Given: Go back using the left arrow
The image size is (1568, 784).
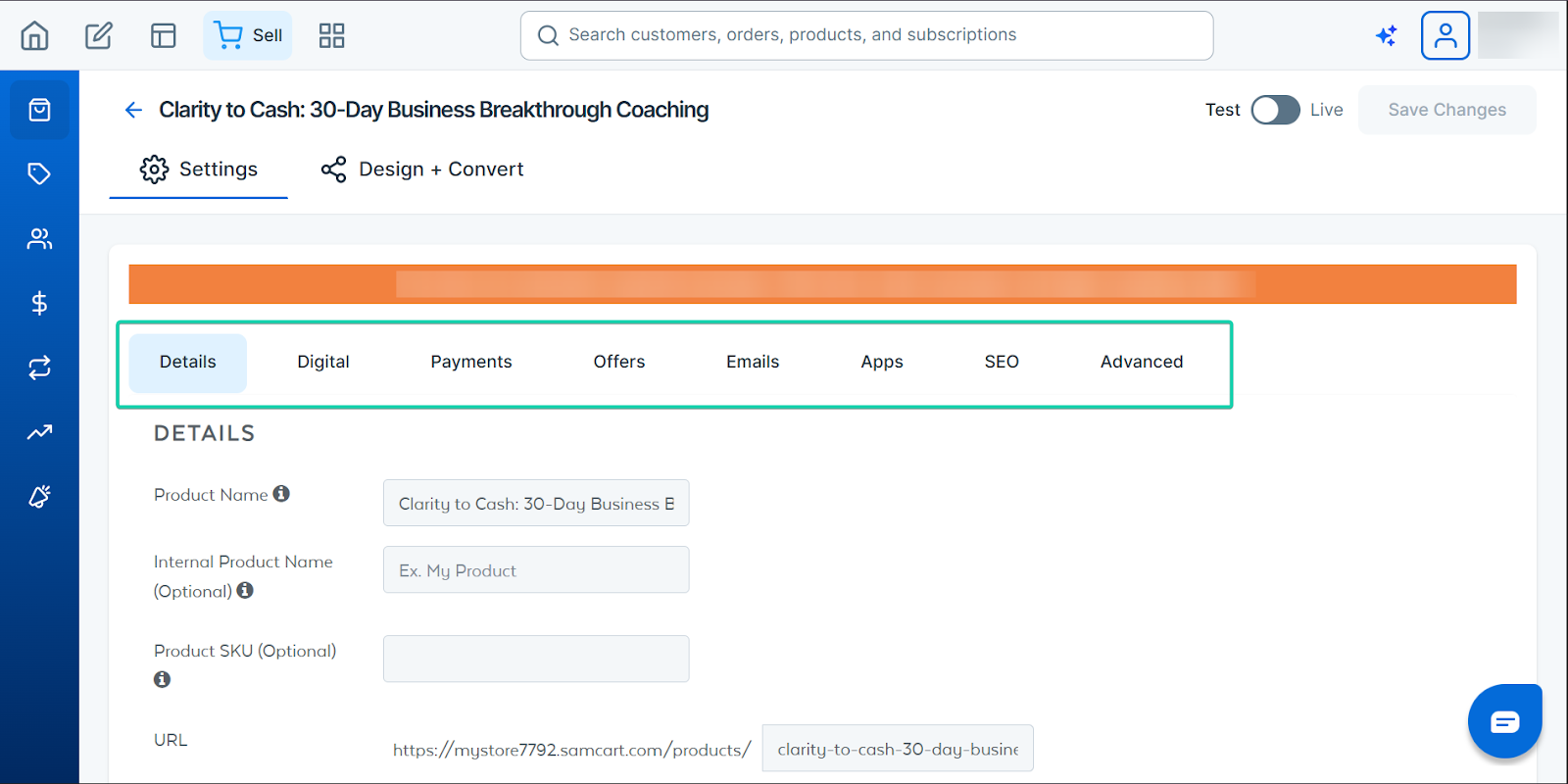Looking at the screenshot, I should tap(133, 110).
